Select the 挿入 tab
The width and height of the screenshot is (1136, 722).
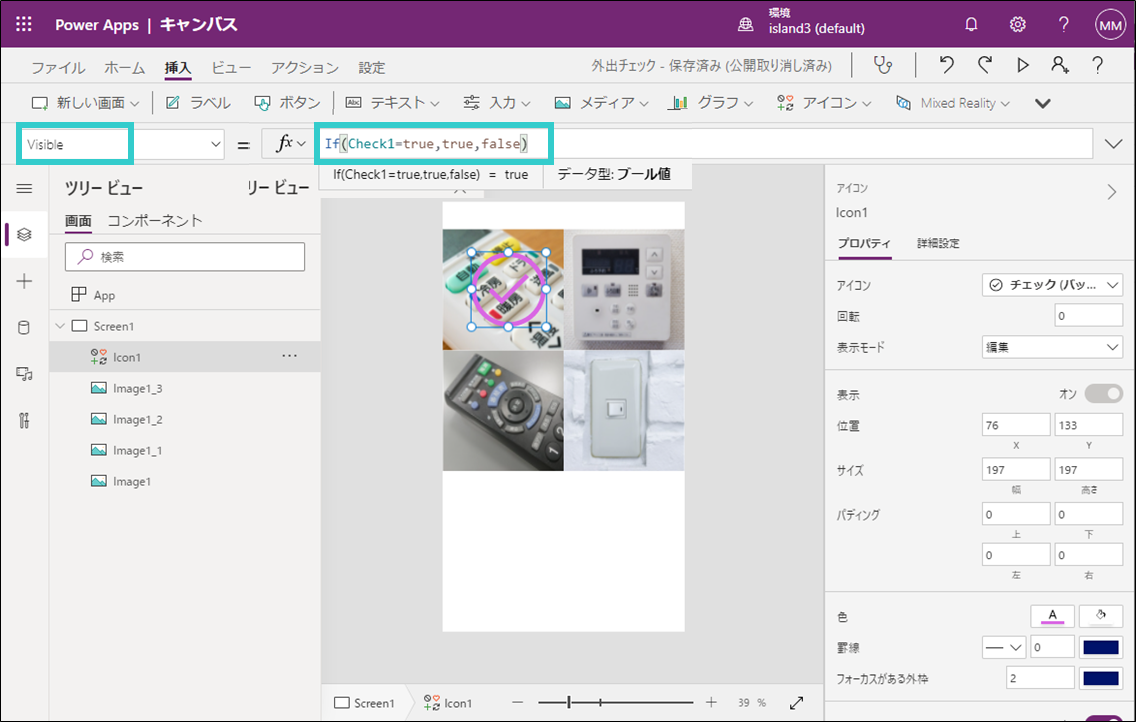(x=178, y=67)
